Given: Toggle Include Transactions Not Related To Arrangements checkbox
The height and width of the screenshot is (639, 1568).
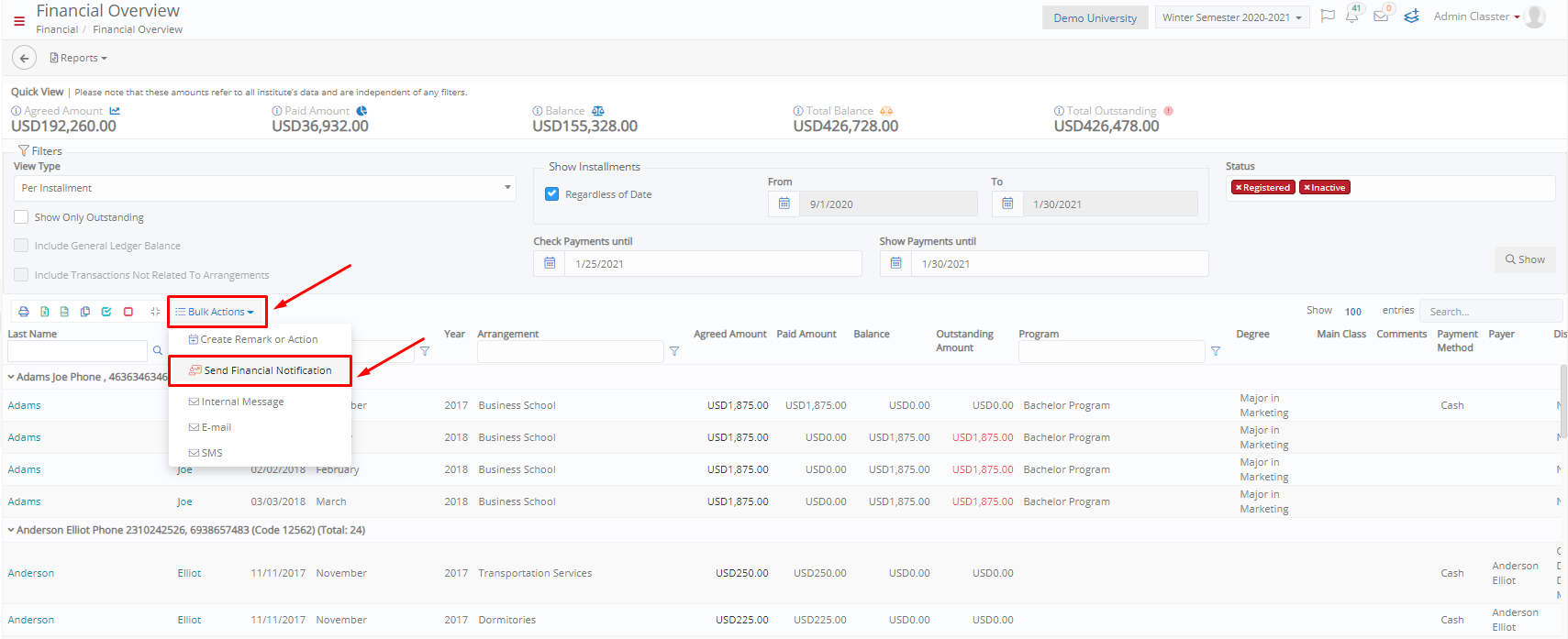Looking at the screenshot, I should 21,275.
